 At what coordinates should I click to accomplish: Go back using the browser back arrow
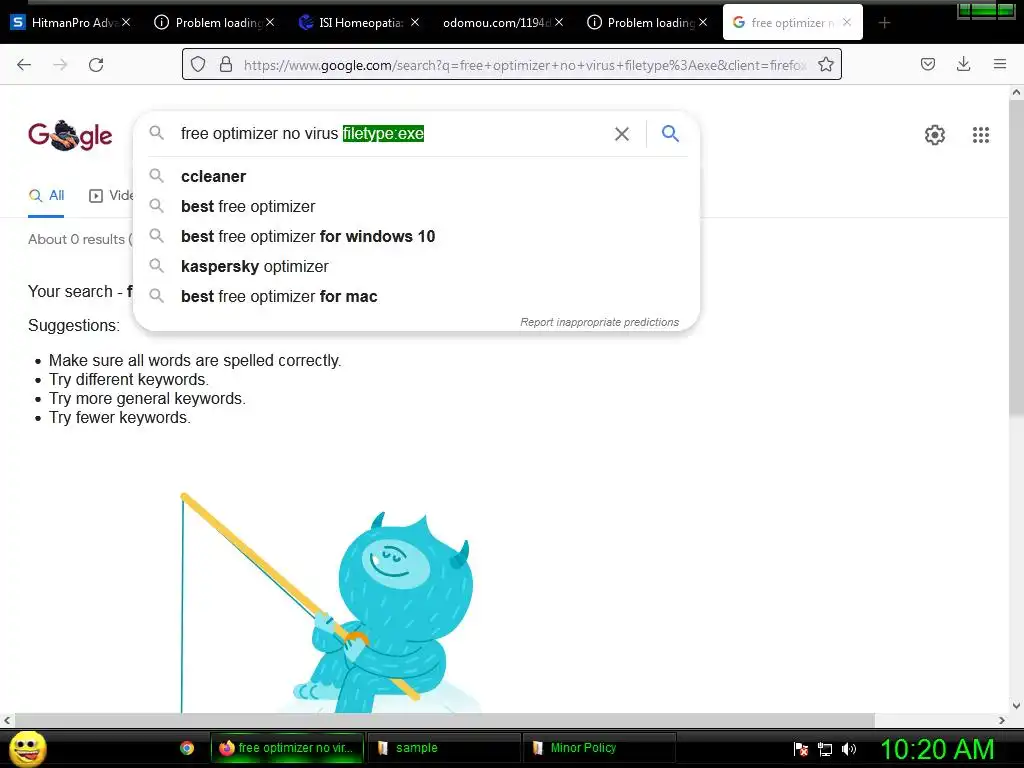coord(24,65)
